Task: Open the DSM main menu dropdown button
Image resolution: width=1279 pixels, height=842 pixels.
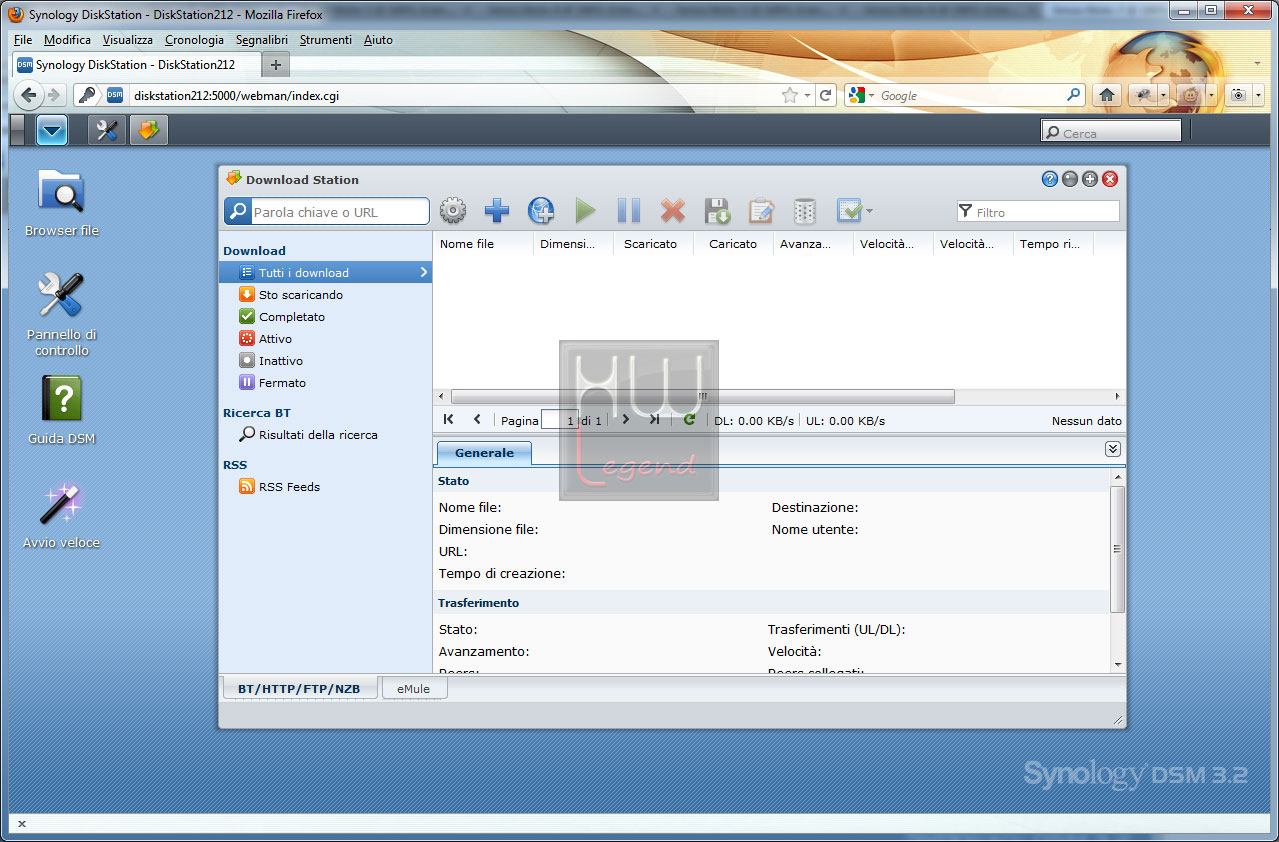Action: click(52, 130)
